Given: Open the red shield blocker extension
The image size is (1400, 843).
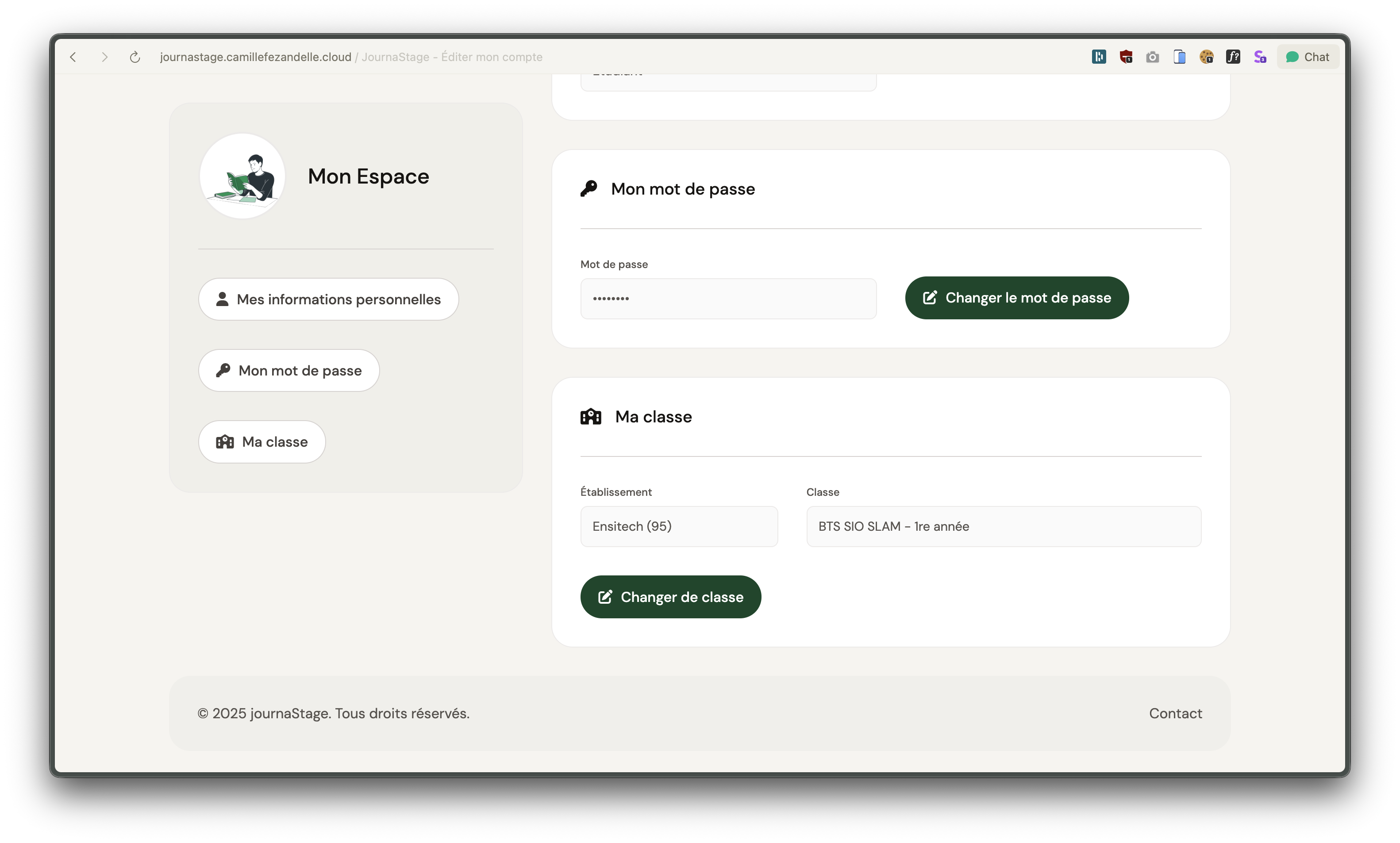Looking at the screenshot, I should pyautogui.click(x=1126, y=57).
